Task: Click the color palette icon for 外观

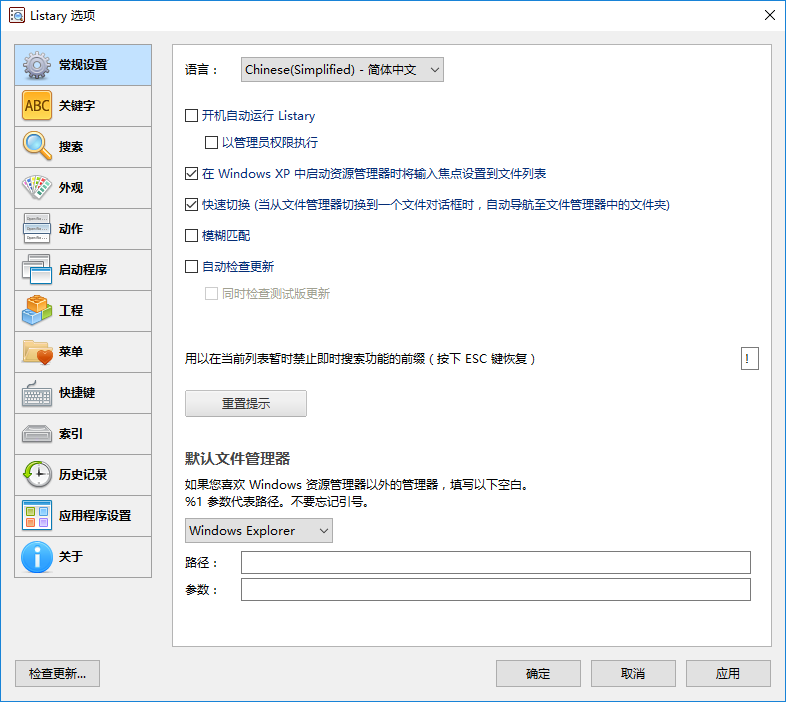Action: click(x=37, y=188)
